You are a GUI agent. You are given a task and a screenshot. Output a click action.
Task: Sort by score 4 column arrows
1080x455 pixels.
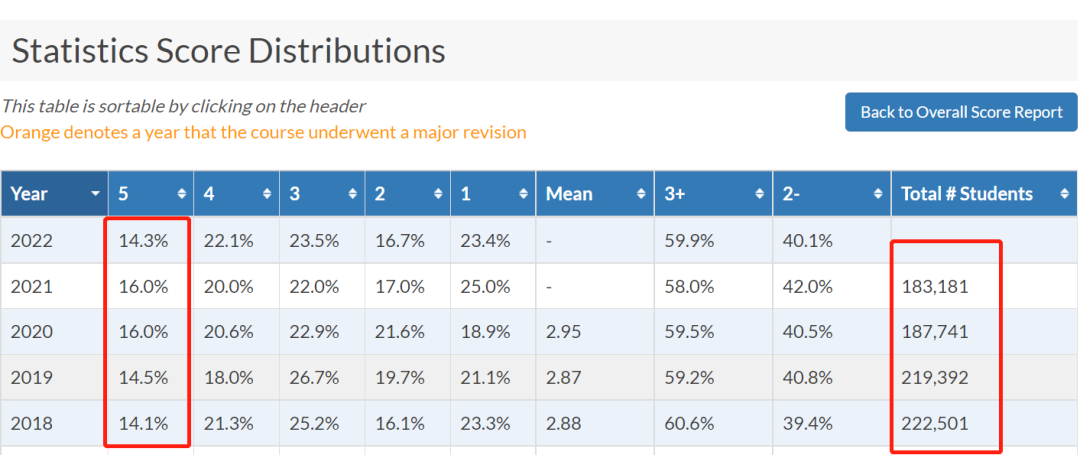click(x=267, y=195)
